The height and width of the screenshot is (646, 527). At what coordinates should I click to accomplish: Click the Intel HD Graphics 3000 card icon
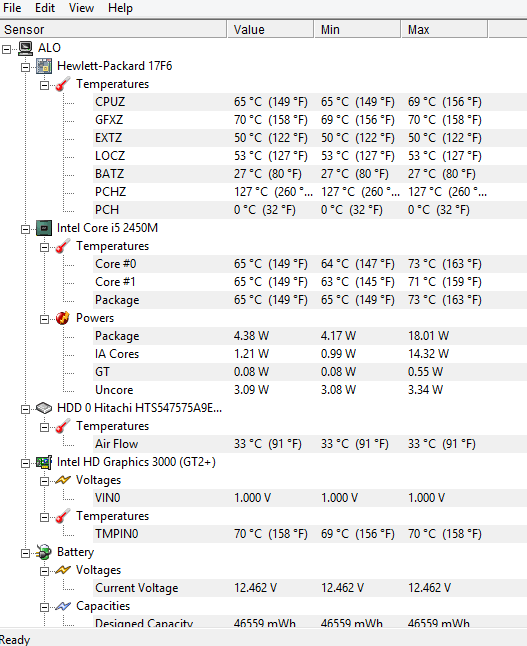click(x=44, y=462)
